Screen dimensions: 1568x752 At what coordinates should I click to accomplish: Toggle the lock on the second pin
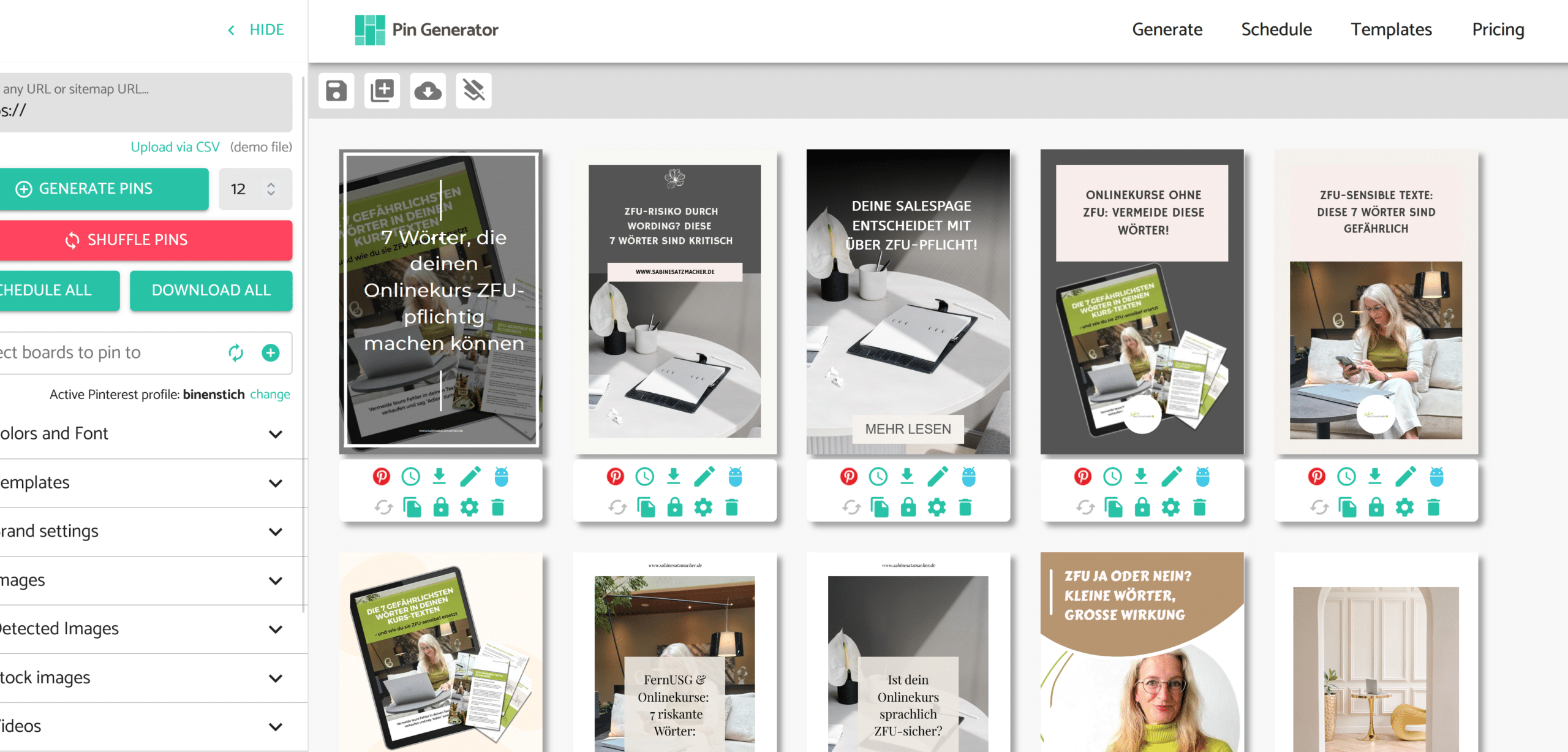674,507
